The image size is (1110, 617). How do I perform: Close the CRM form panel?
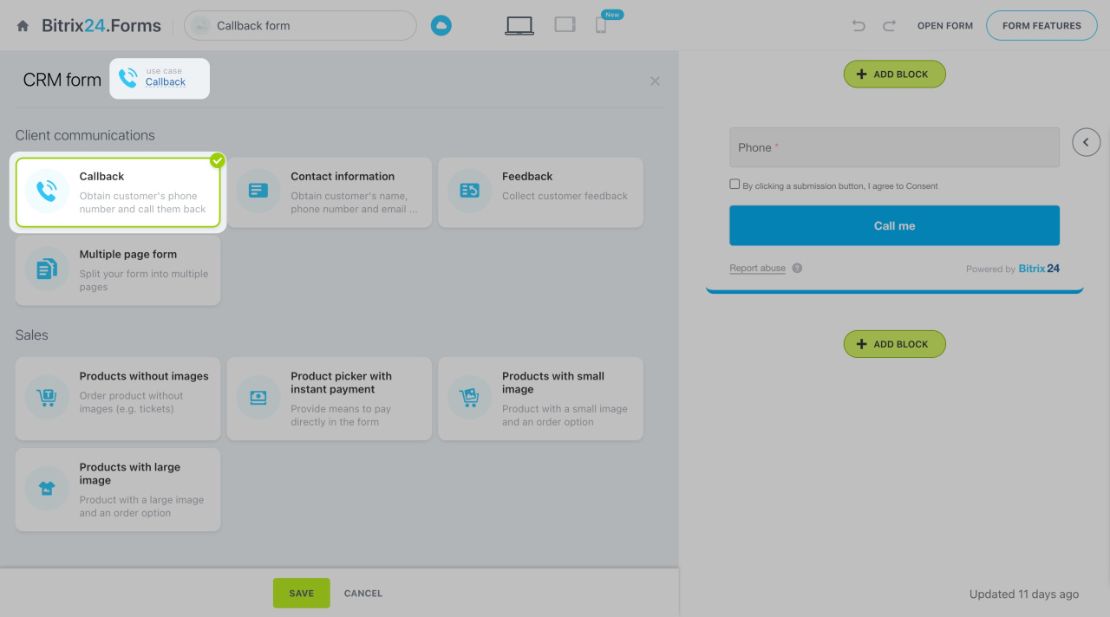tap(655, 81)
